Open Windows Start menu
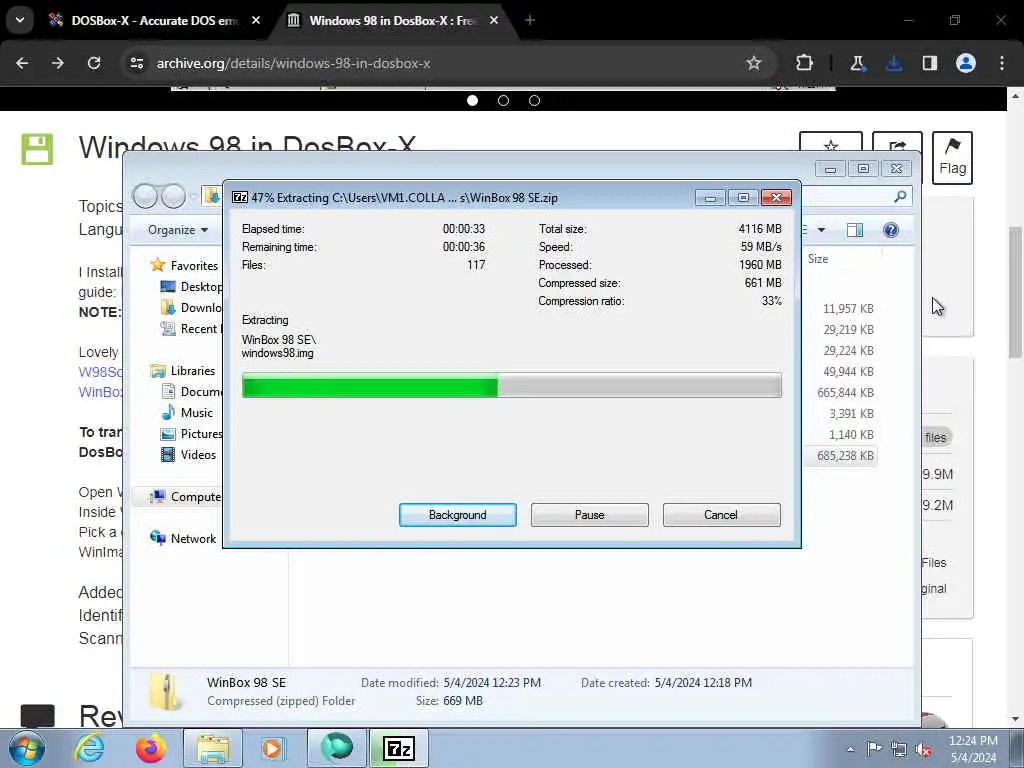Viewport: 1024px width, 768px height. (x=27, y=748)
